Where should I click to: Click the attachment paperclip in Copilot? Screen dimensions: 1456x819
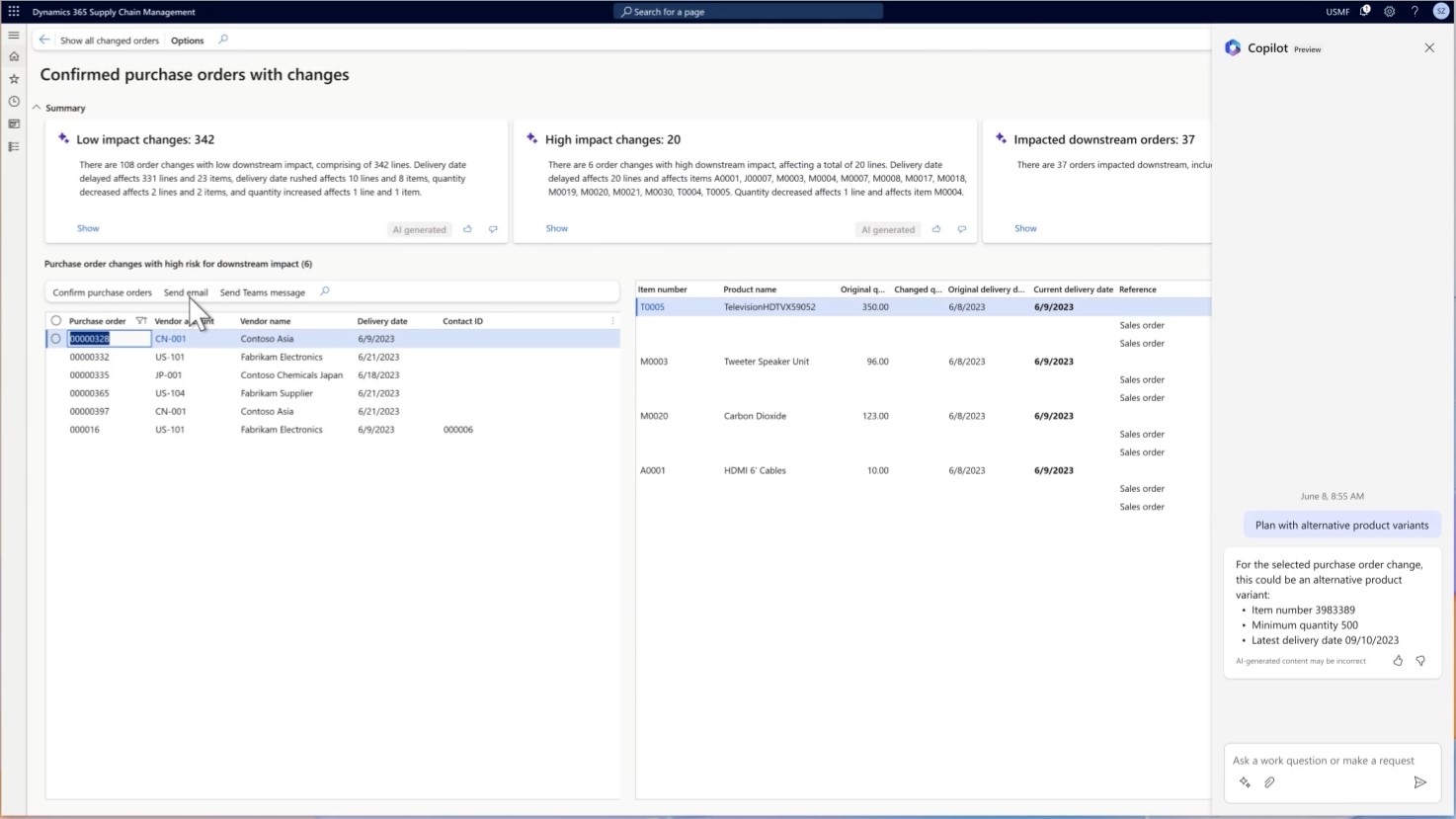1269,782
